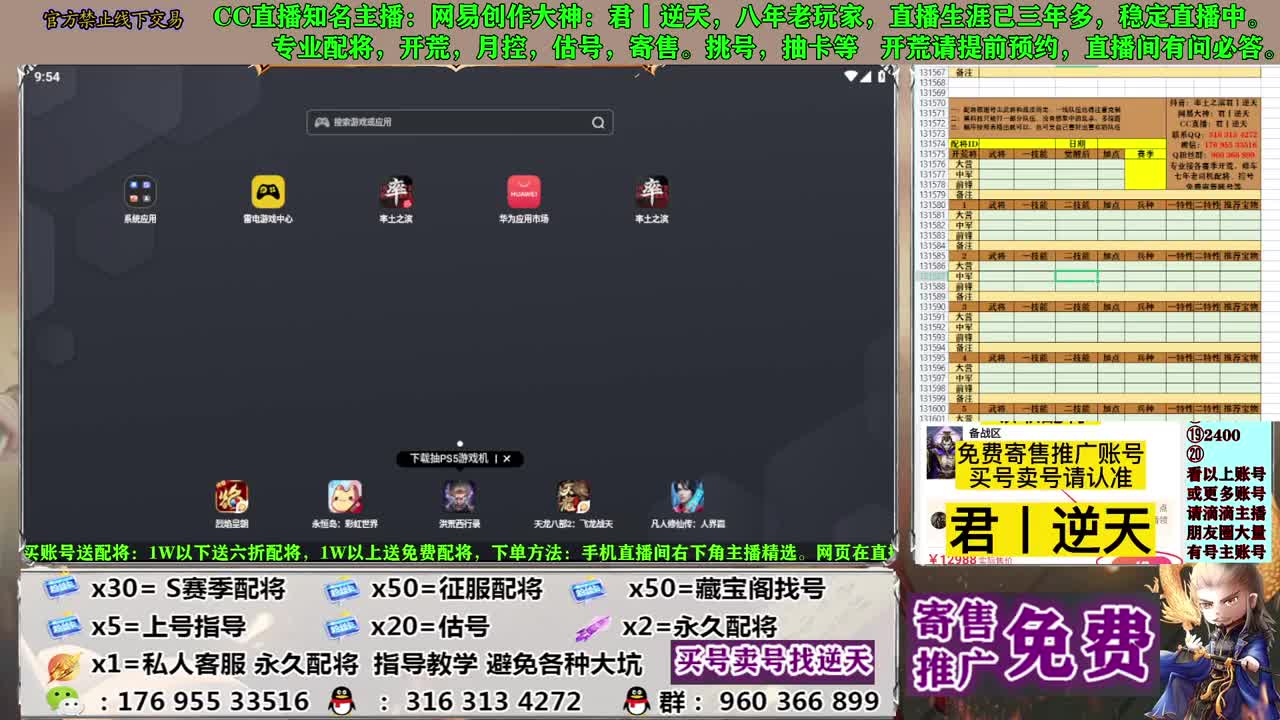Select spreadsheet row header 131585
The height and width of the screenshot is (720, 1280).
(932, 256)
